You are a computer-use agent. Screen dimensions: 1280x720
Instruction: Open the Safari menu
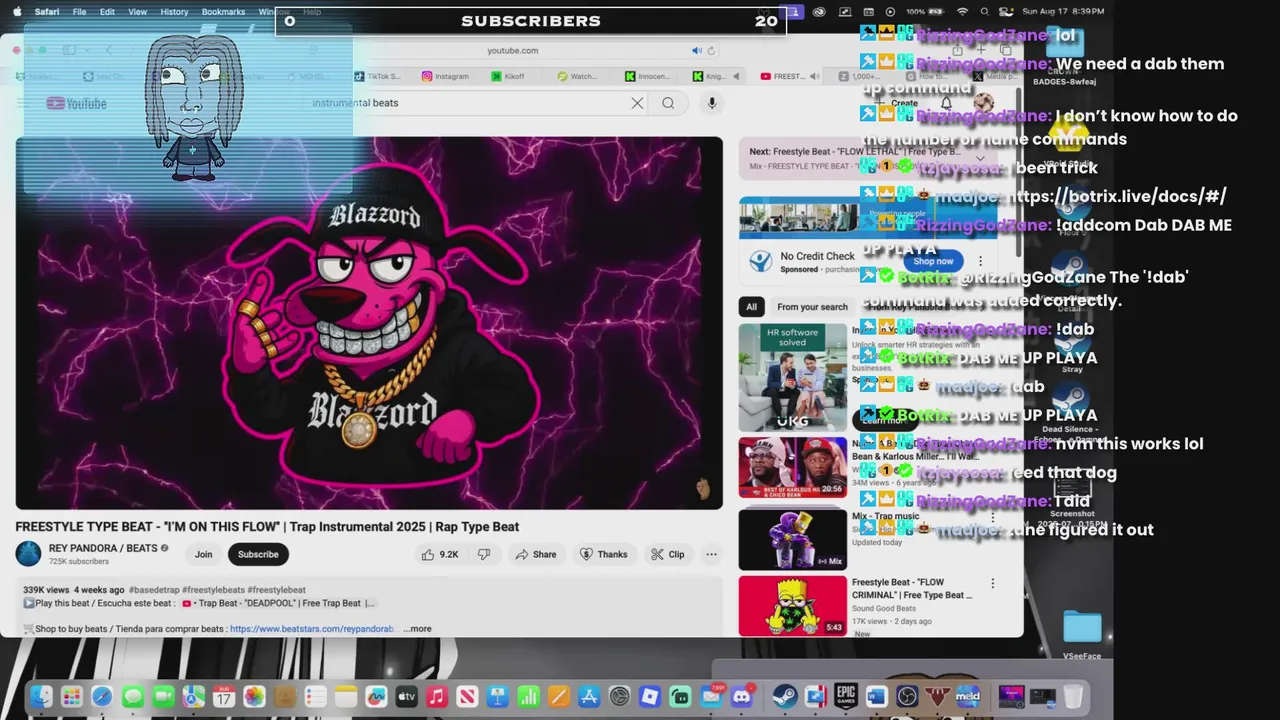(x=47, y=12)
